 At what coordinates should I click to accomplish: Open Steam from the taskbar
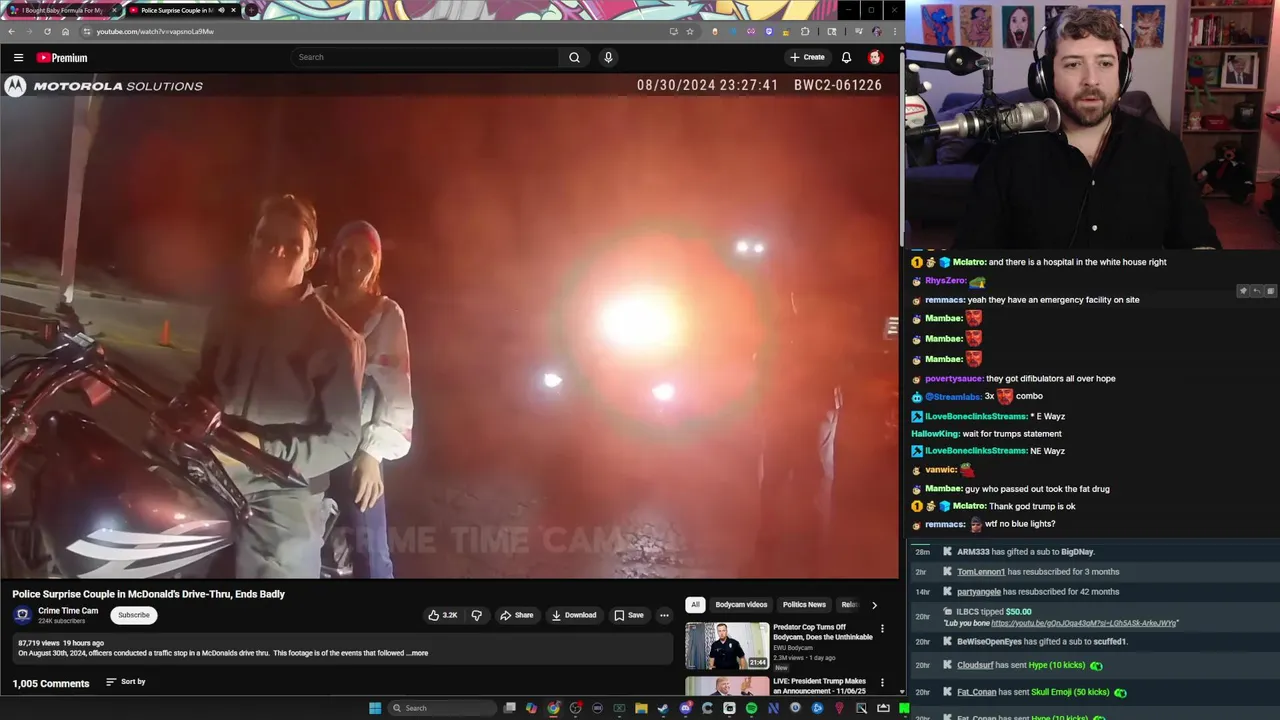pos(663,708)
